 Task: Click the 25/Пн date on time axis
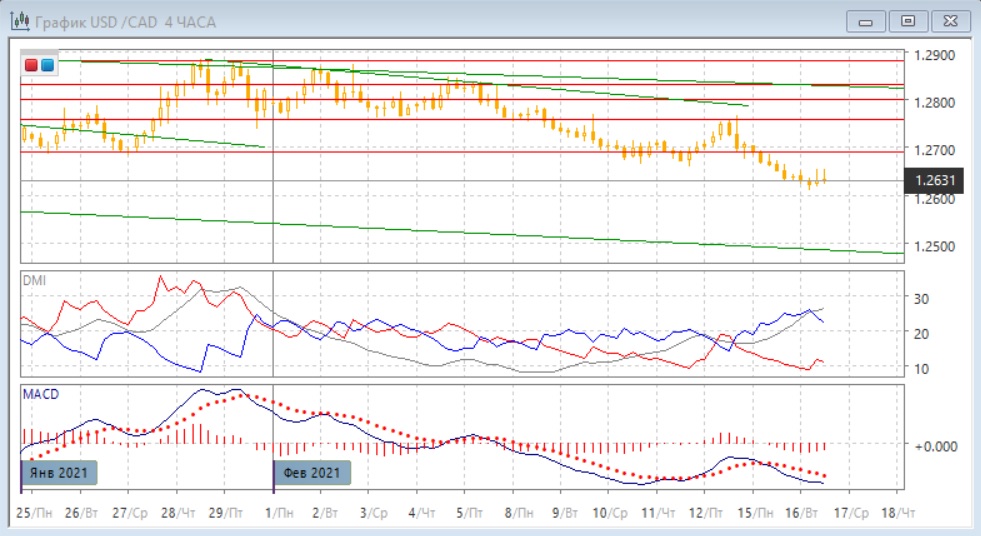(35, 512)
